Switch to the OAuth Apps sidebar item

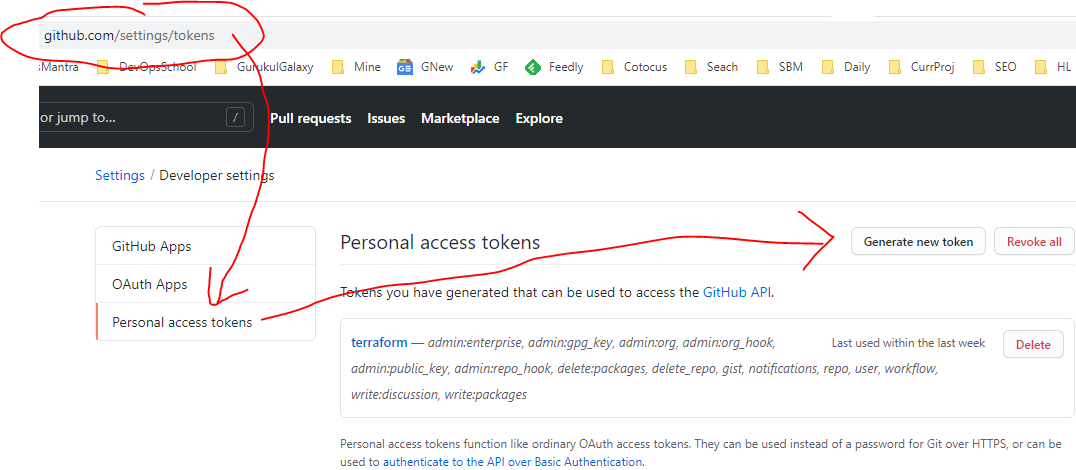150,284
